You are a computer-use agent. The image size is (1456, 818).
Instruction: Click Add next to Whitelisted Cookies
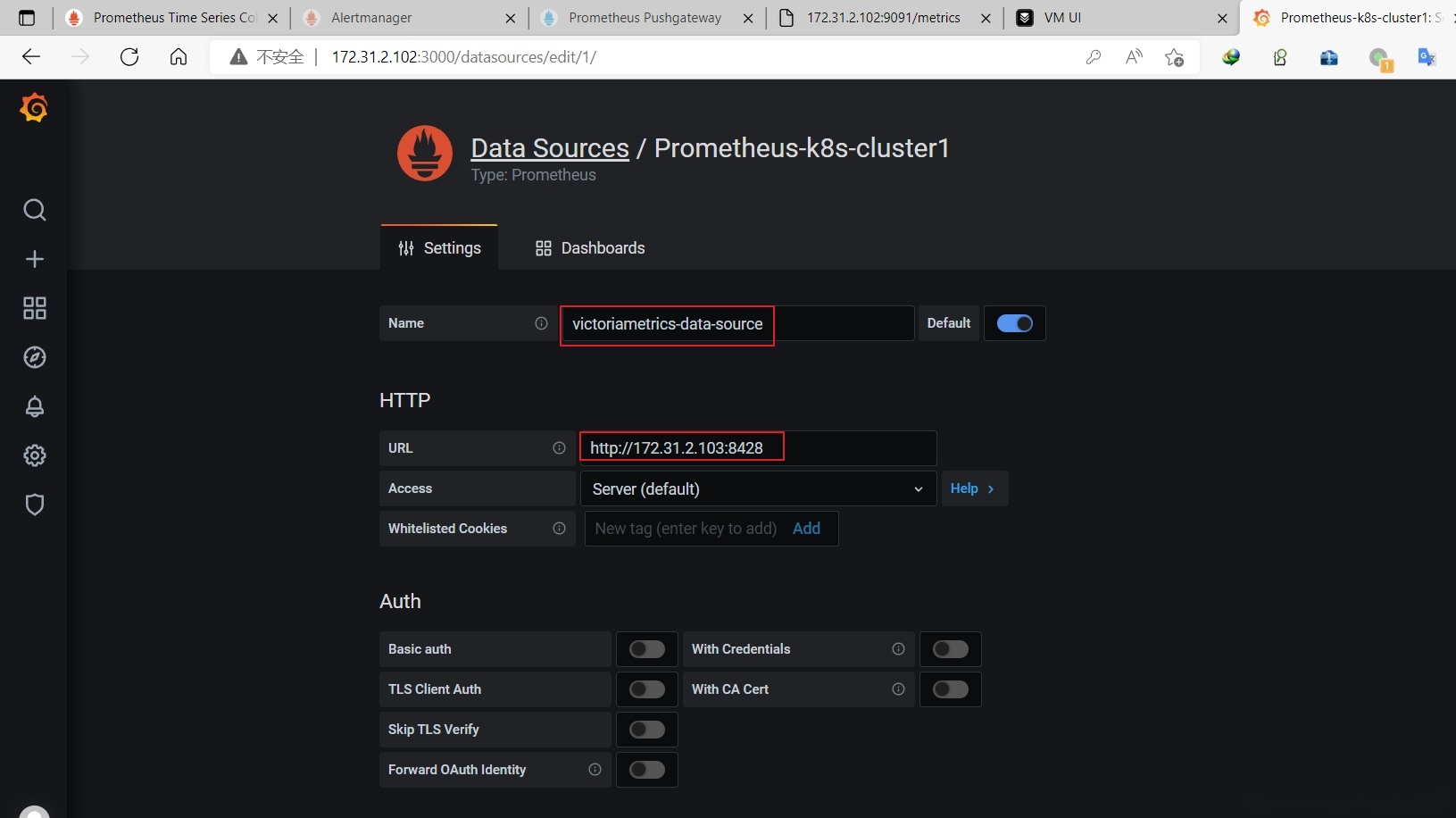[x=806, y=529]
